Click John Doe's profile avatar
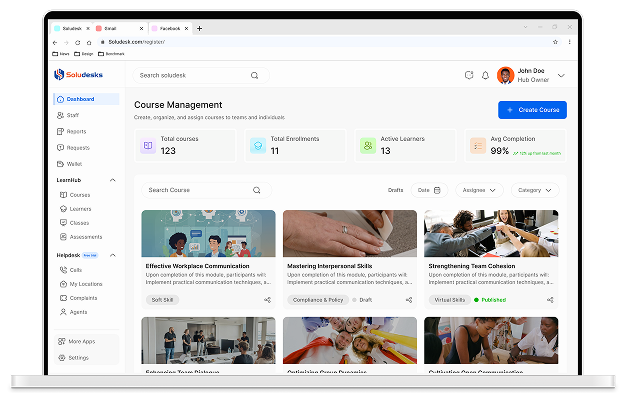Screen dimensions: 627x406 point(505,75)
